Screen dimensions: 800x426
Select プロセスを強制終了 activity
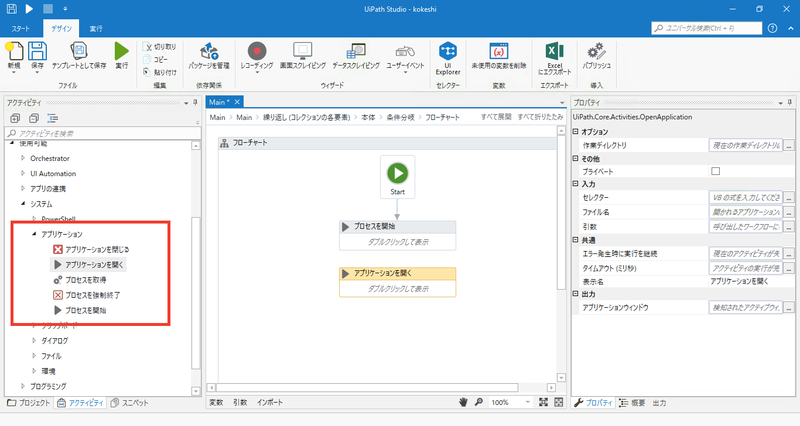(87, 295)
